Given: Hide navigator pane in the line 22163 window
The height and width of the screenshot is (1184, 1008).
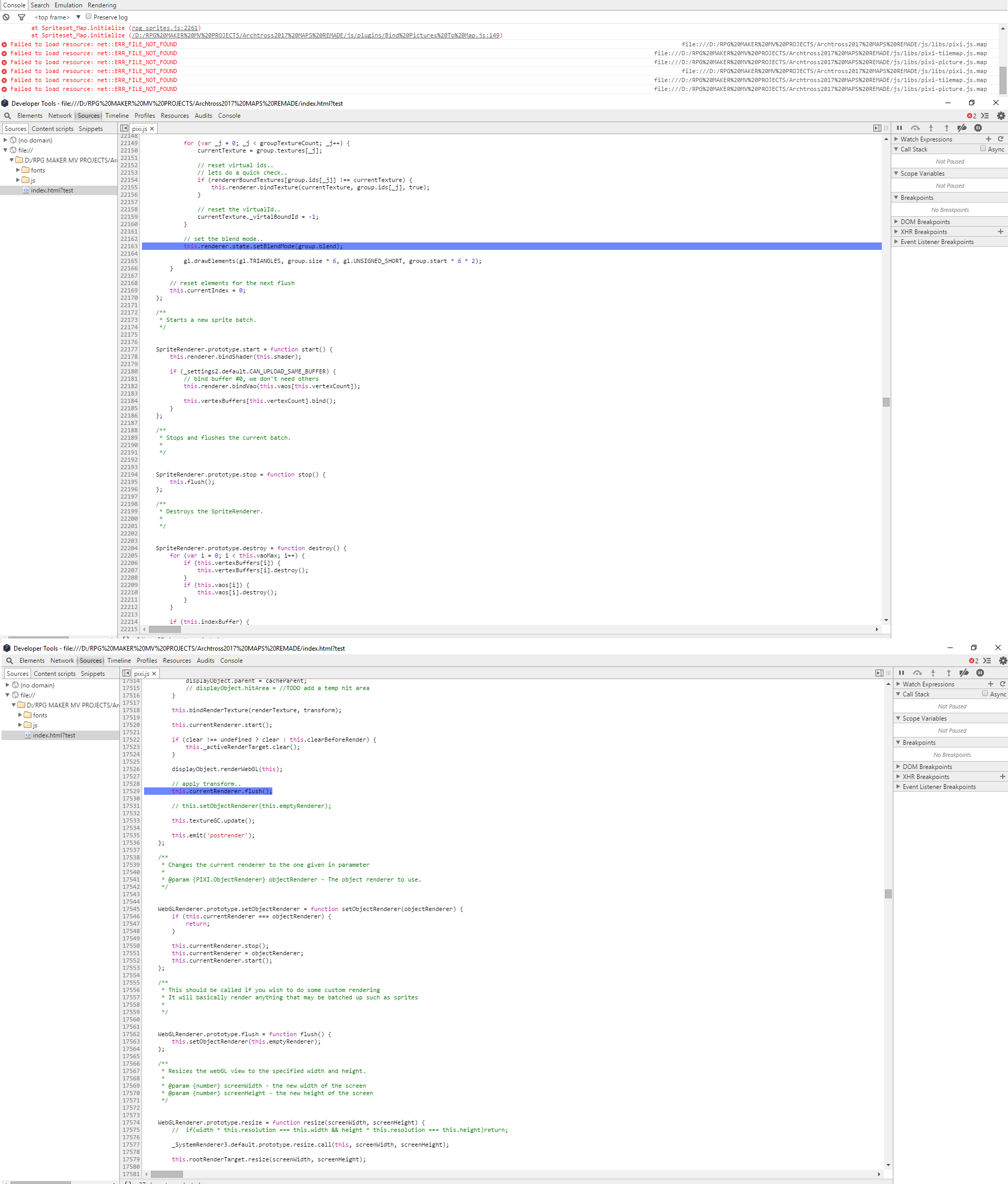Looking at the screenshot, I should coord(124,128).
